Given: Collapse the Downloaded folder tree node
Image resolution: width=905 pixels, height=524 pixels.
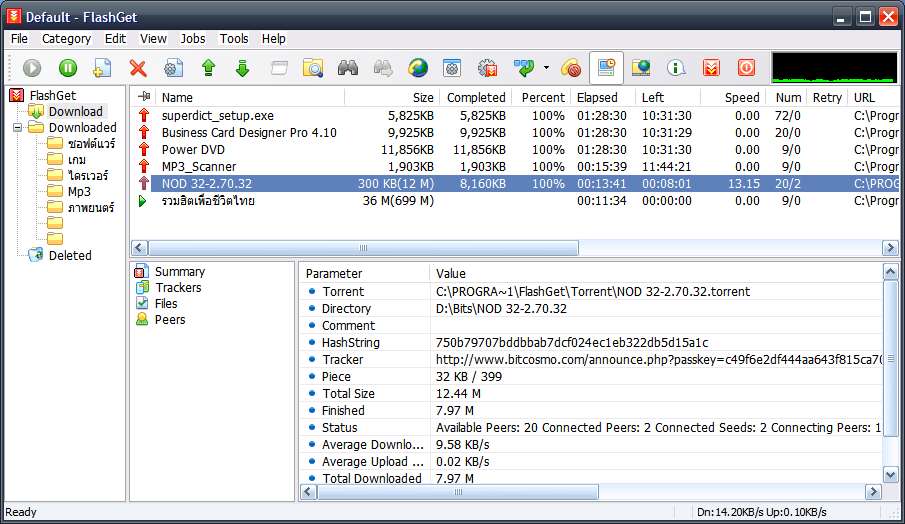Looking at the screenshot, I should click(17, 128).
